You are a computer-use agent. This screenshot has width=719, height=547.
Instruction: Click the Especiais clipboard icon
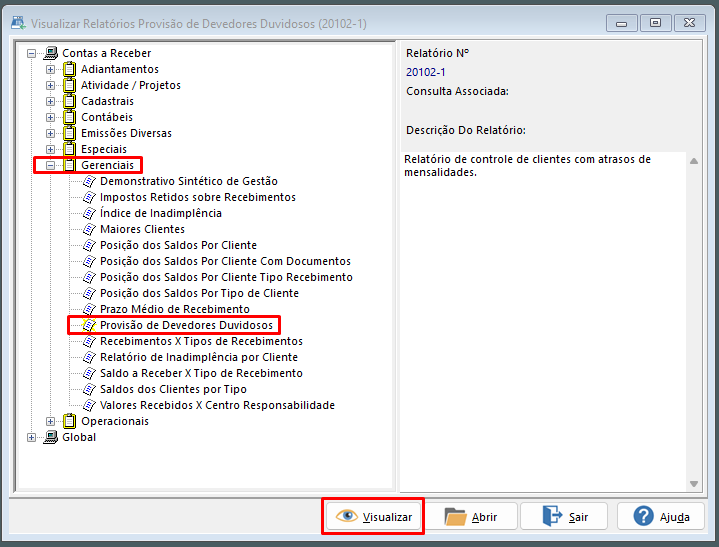pyautogui.click(x=70, y=149)
